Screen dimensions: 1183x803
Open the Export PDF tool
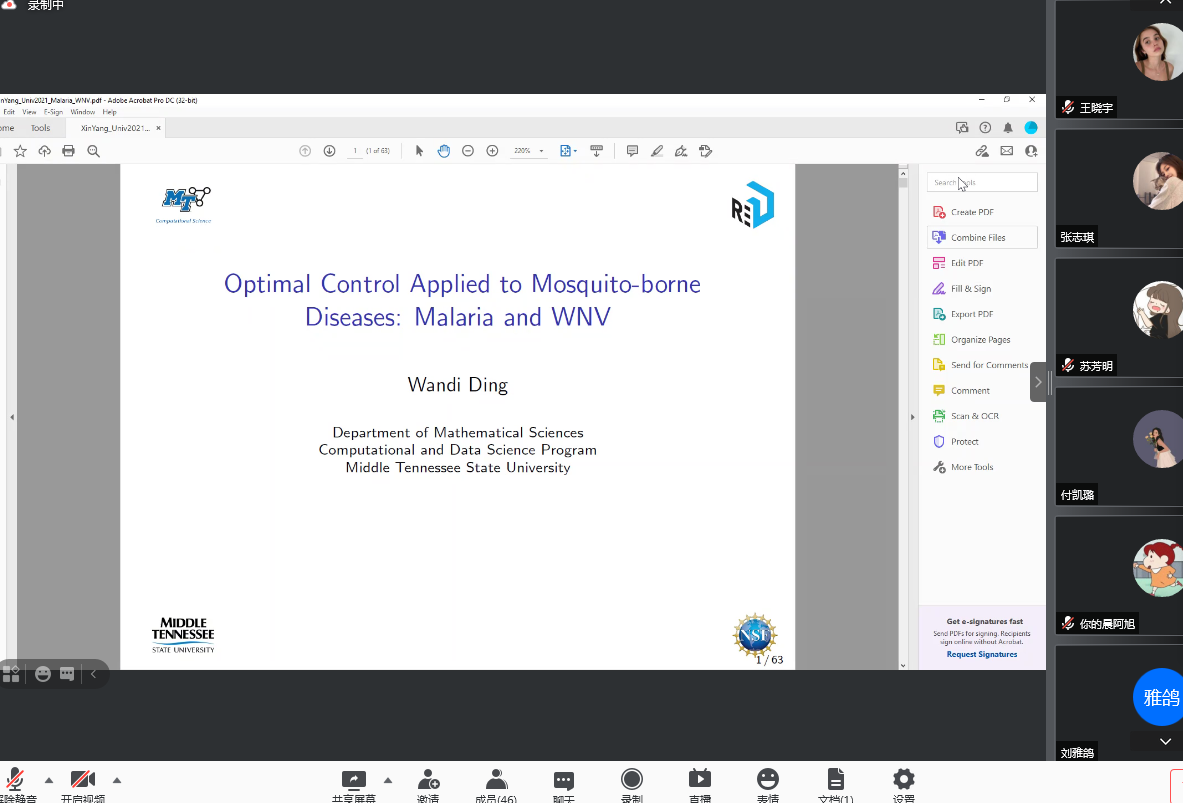971,314
